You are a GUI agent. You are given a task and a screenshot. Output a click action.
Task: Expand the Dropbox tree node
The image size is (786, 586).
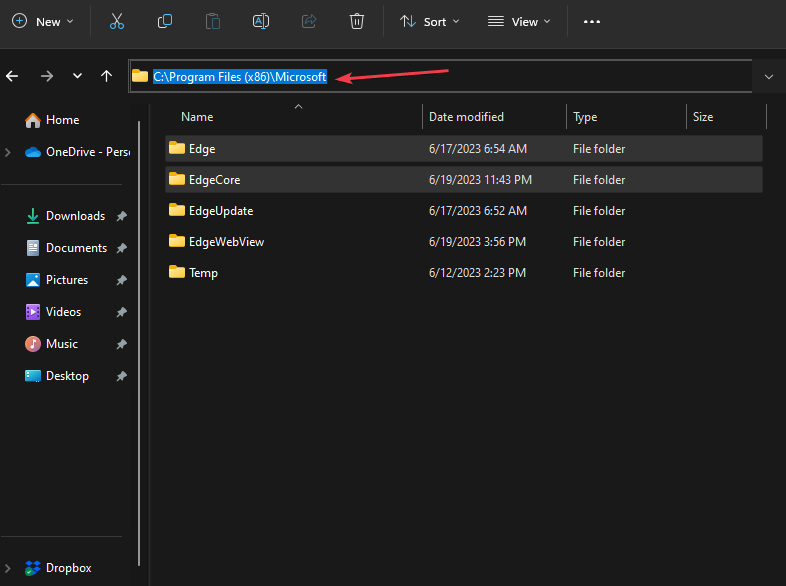pos(8,568)
